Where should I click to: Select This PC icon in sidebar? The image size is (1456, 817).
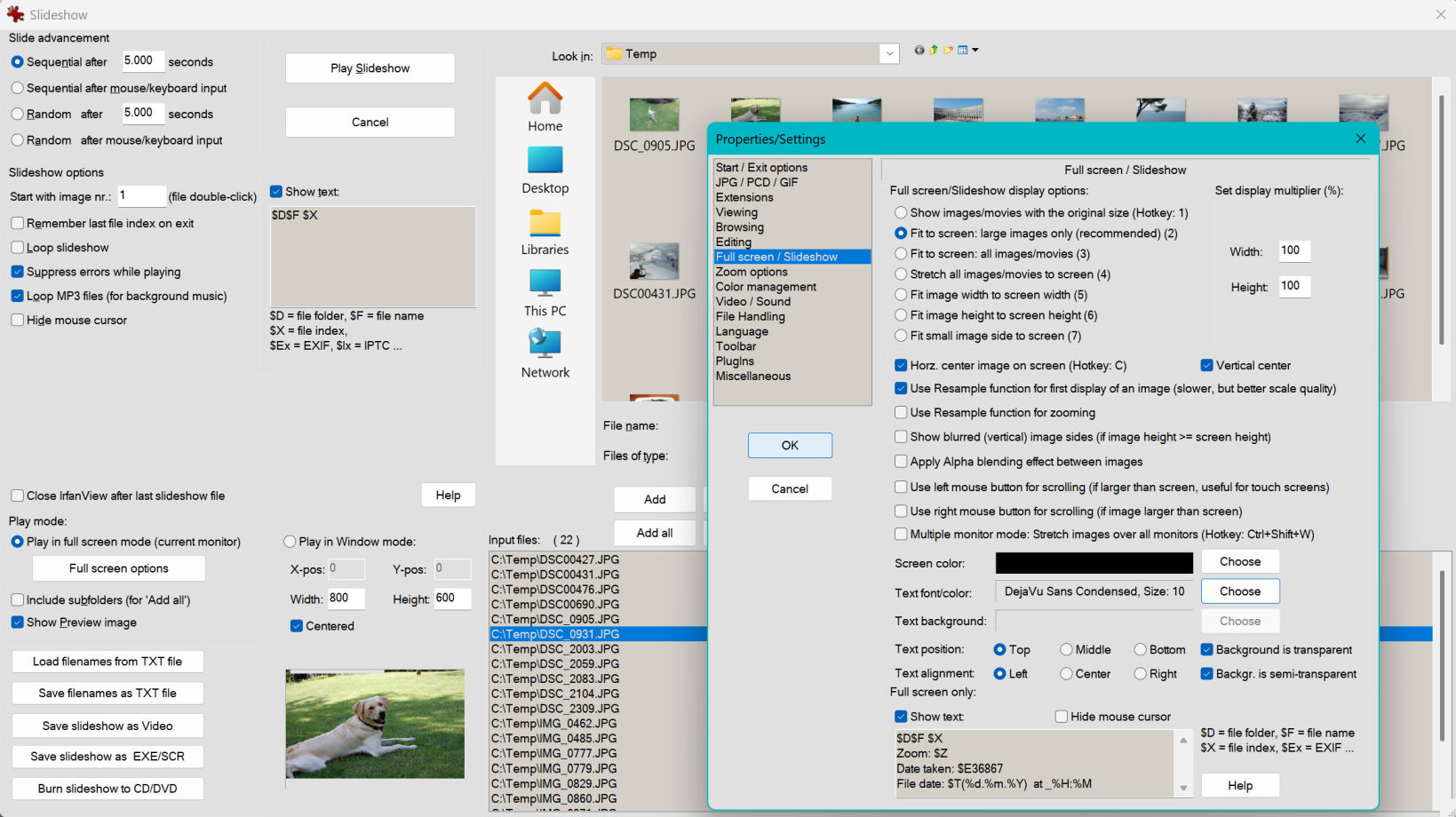tap(545, 283)
